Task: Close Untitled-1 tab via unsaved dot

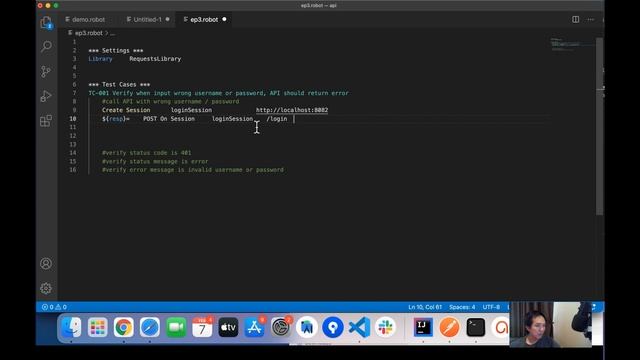Action: coord(167,19)
